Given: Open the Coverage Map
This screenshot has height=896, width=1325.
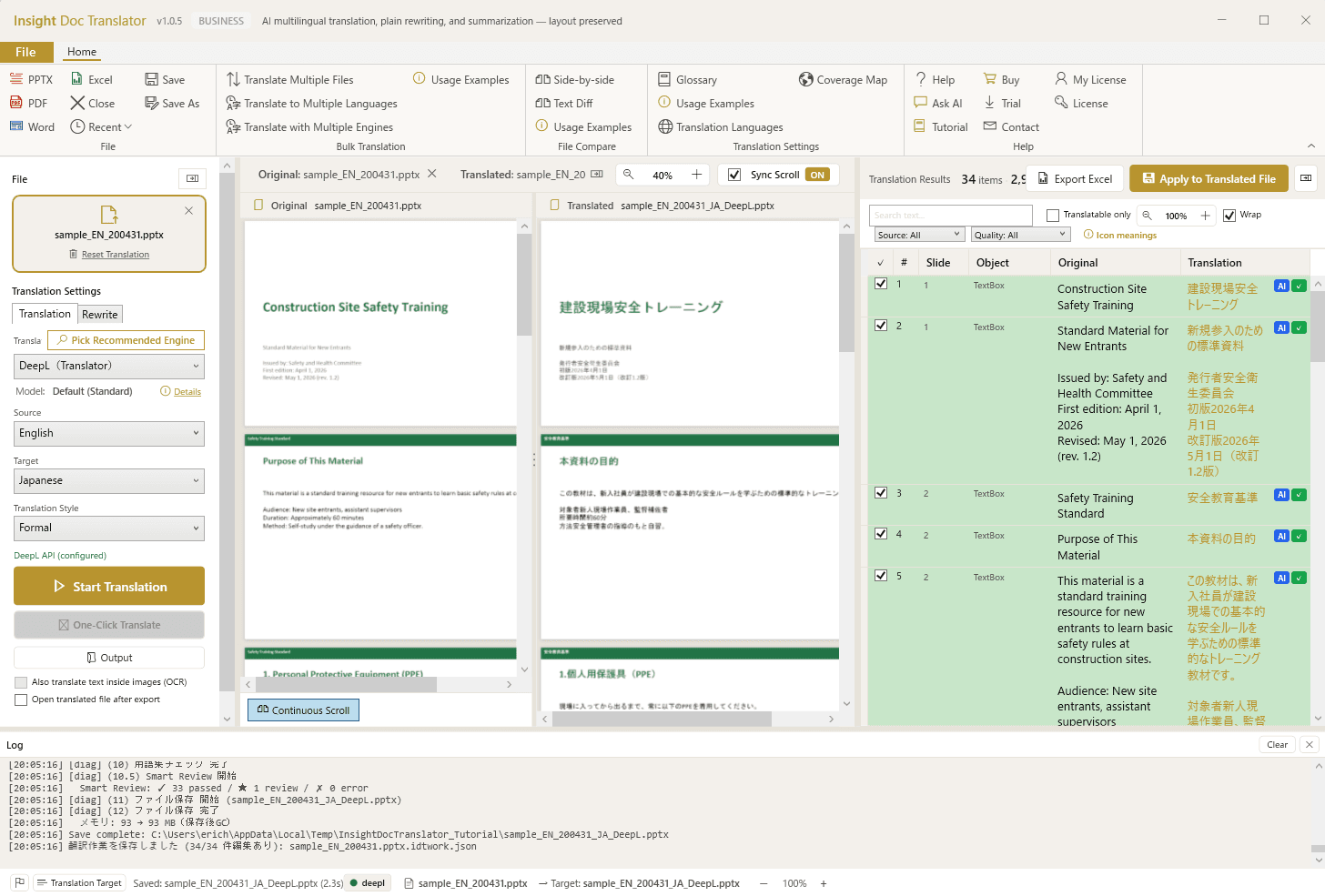Looking at the screenshot, I should (x=843, y=79).
